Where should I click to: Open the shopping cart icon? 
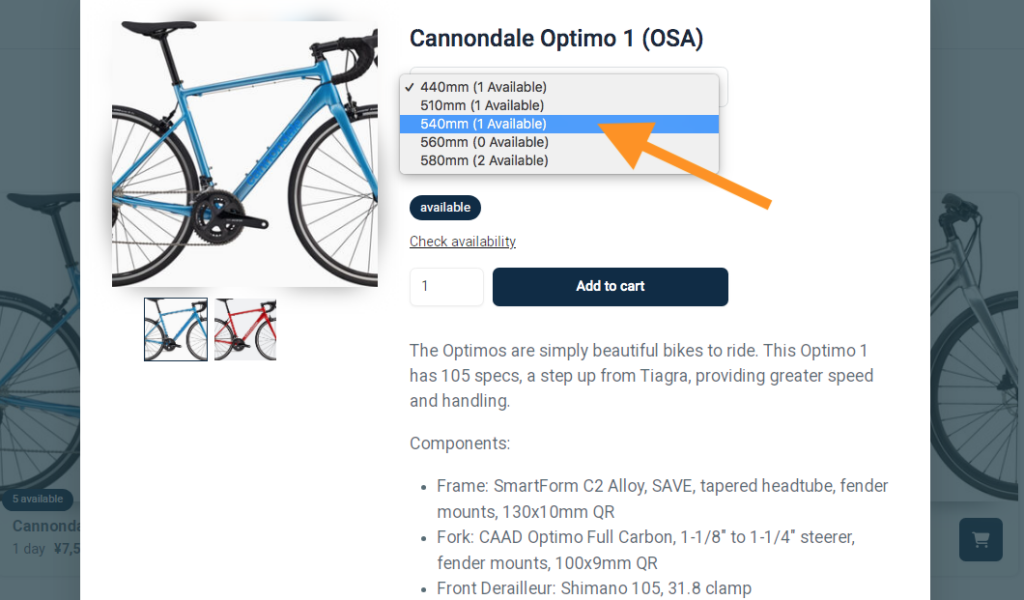point(980,539)
